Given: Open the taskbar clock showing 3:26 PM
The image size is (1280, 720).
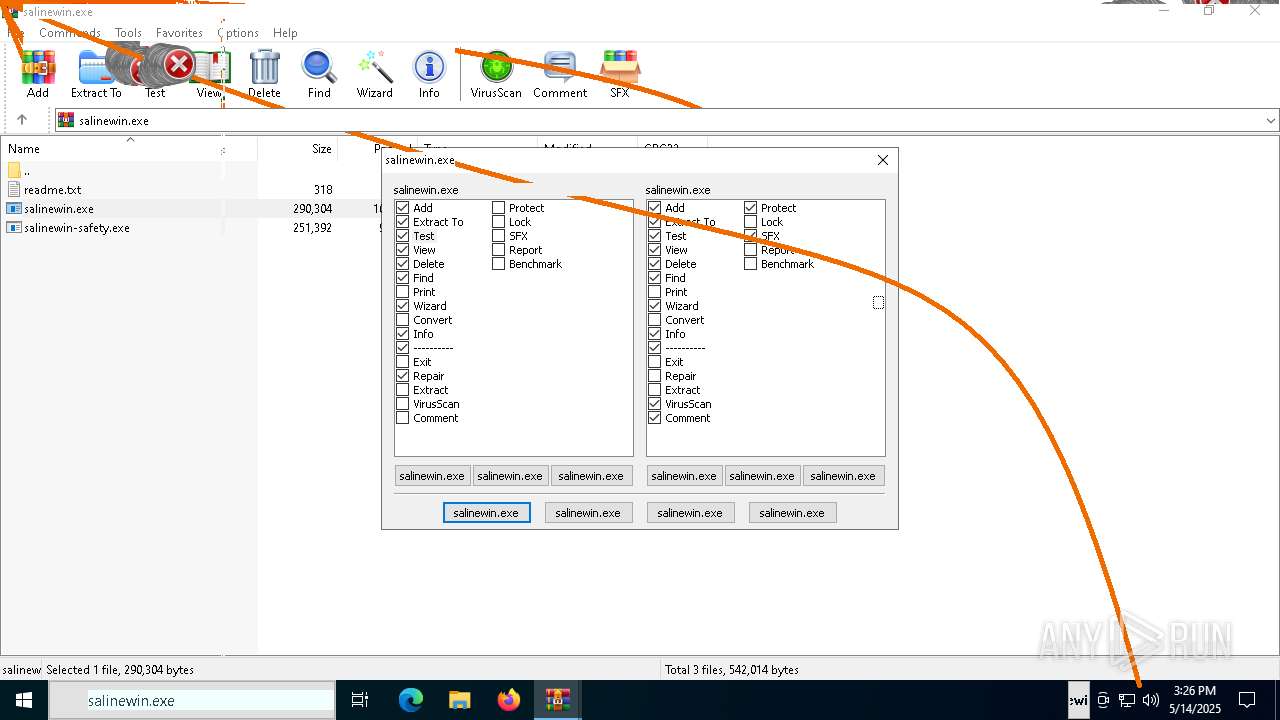Looking at the screenshot, I should tap(1195, 700).
